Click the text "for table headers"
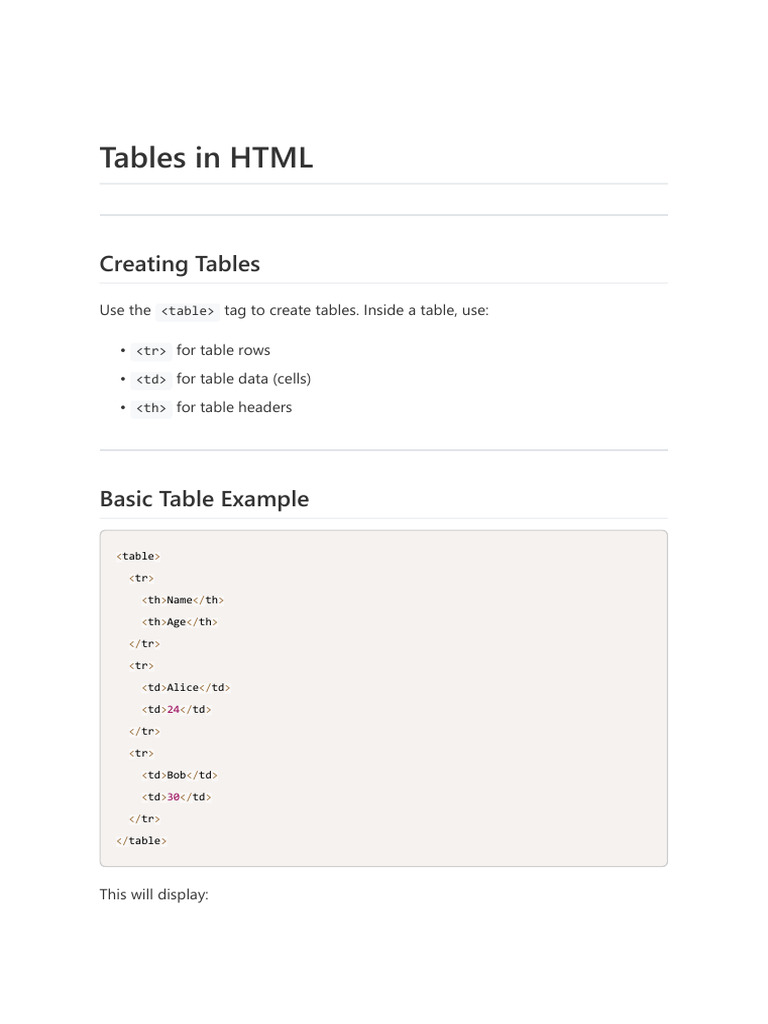The height and width of the screenshot is (1024, 768). pyautogui.click(x=234, y=407)
